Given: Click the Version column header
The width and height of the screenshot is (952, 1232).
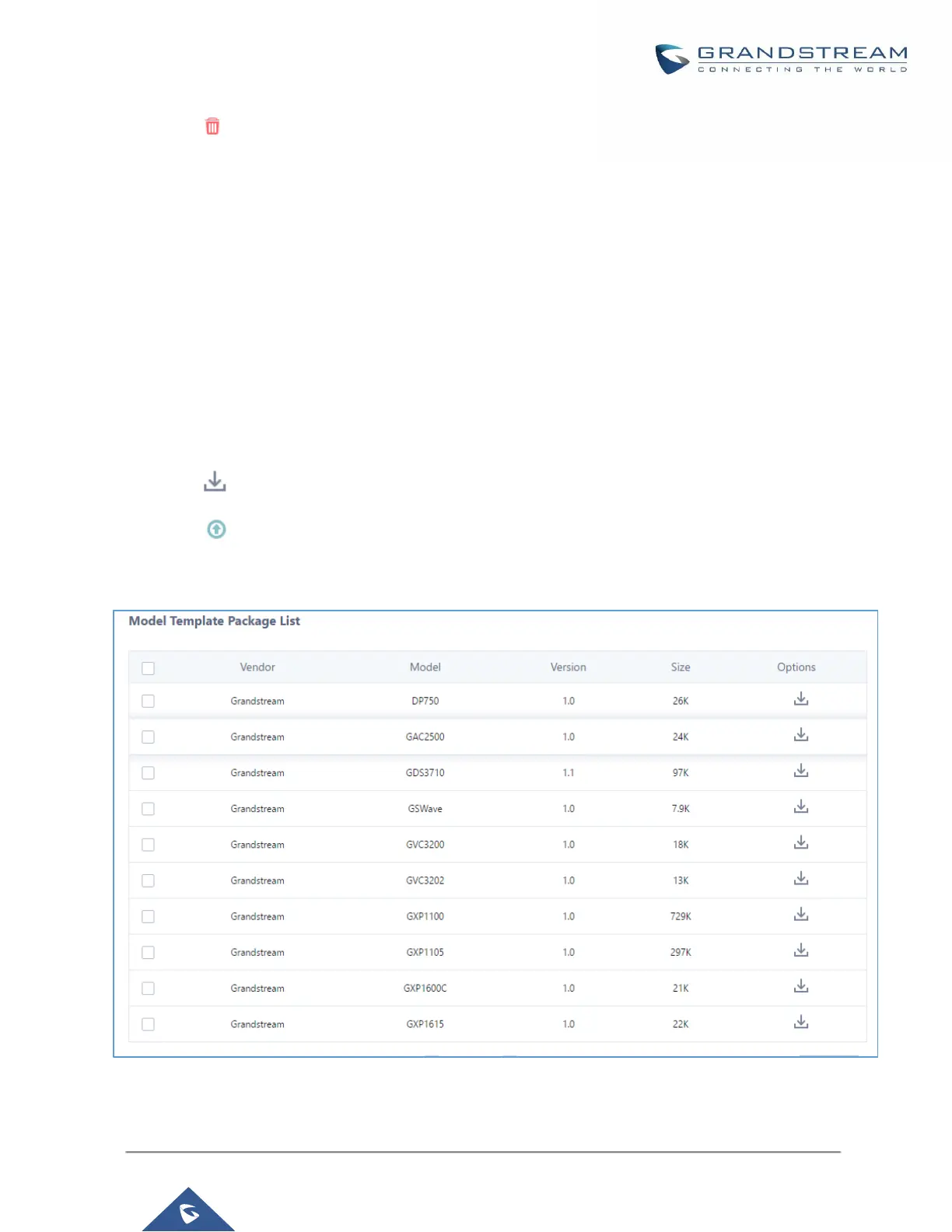Looking at the screenshot, I should click(569, 667).
